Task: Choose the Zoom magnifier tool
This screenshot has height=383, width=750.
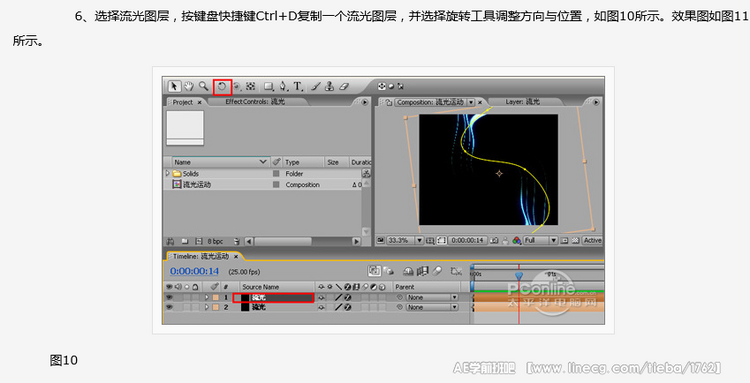Action: (x=204, y=87)
